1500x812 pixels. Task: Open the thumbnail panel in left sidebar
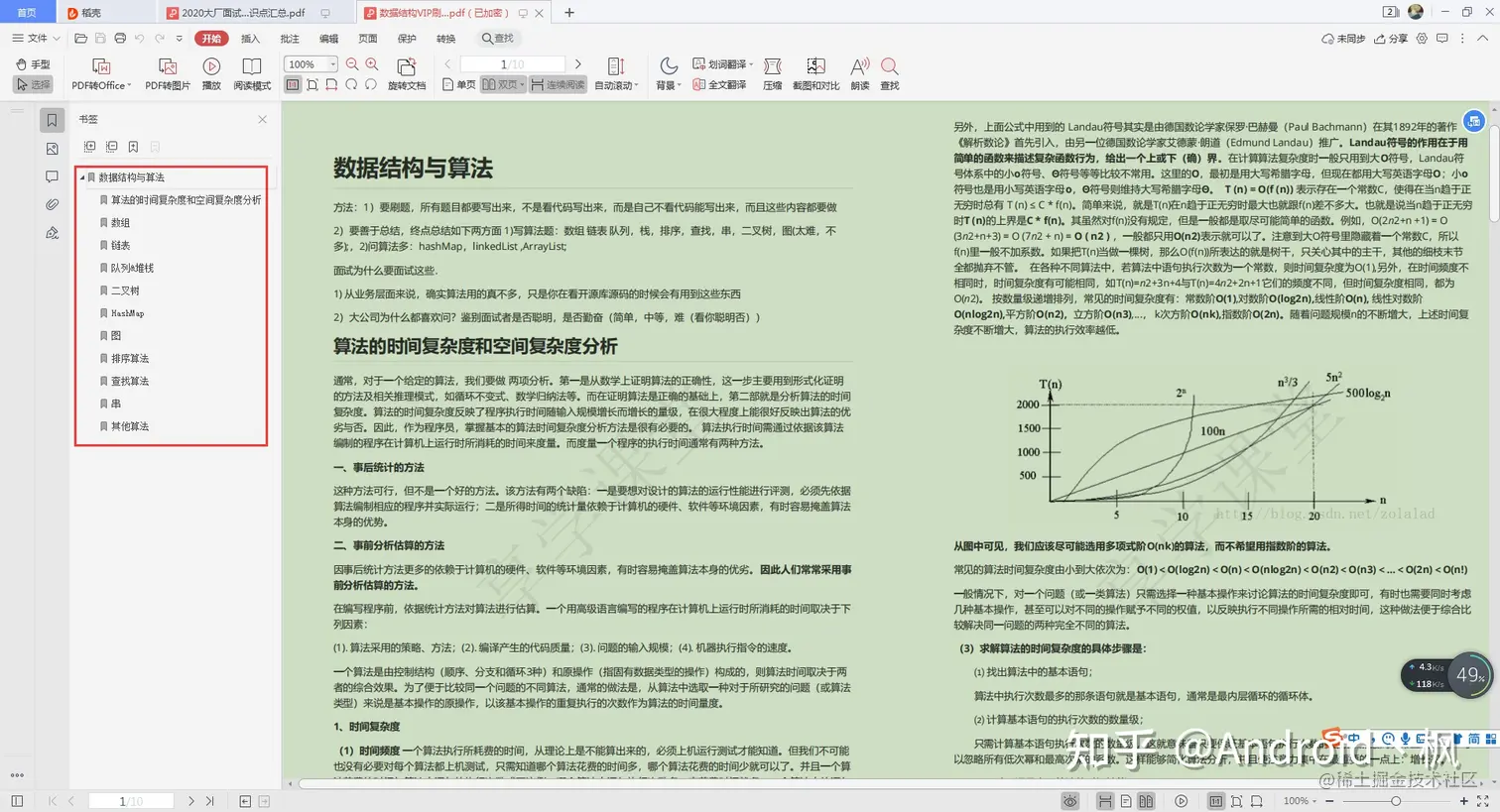coord(52,149)
